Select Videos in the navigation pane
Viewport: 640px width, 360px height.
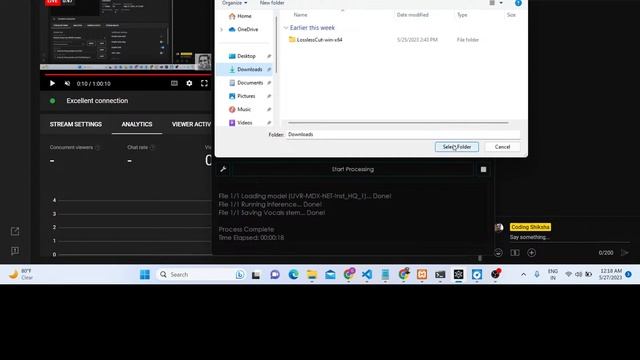coord(244,122)
